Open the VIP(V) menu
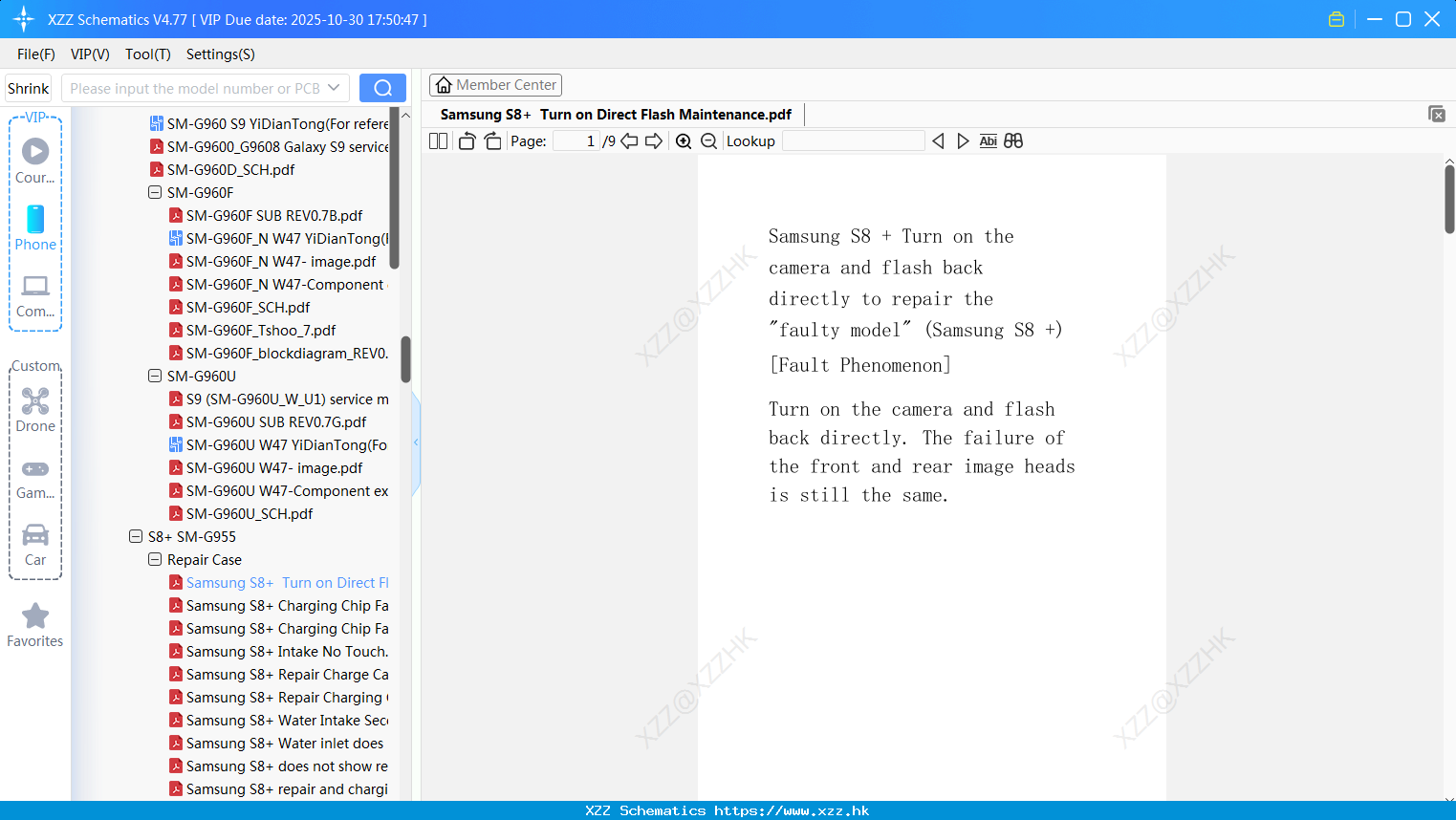This screenshot has width=1456, height=820. click(90, 54)
